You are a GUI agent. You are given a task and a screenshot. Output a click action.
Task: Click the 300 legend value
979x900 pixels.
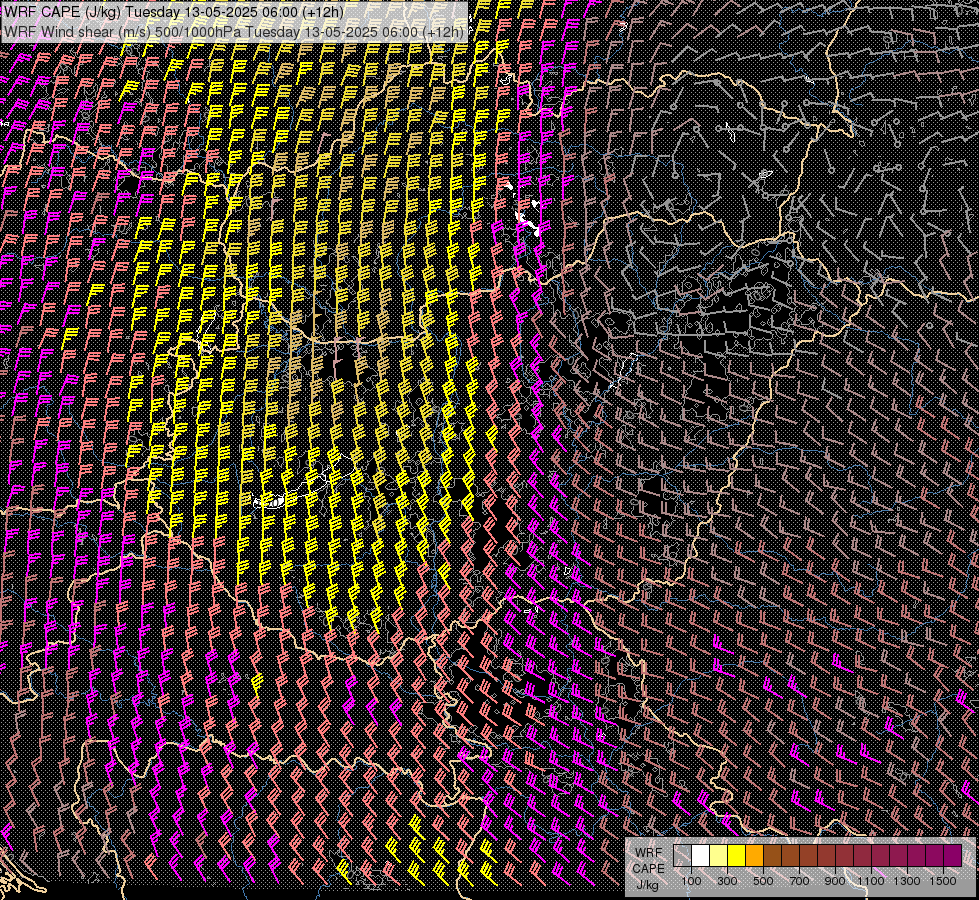point(727,881)
